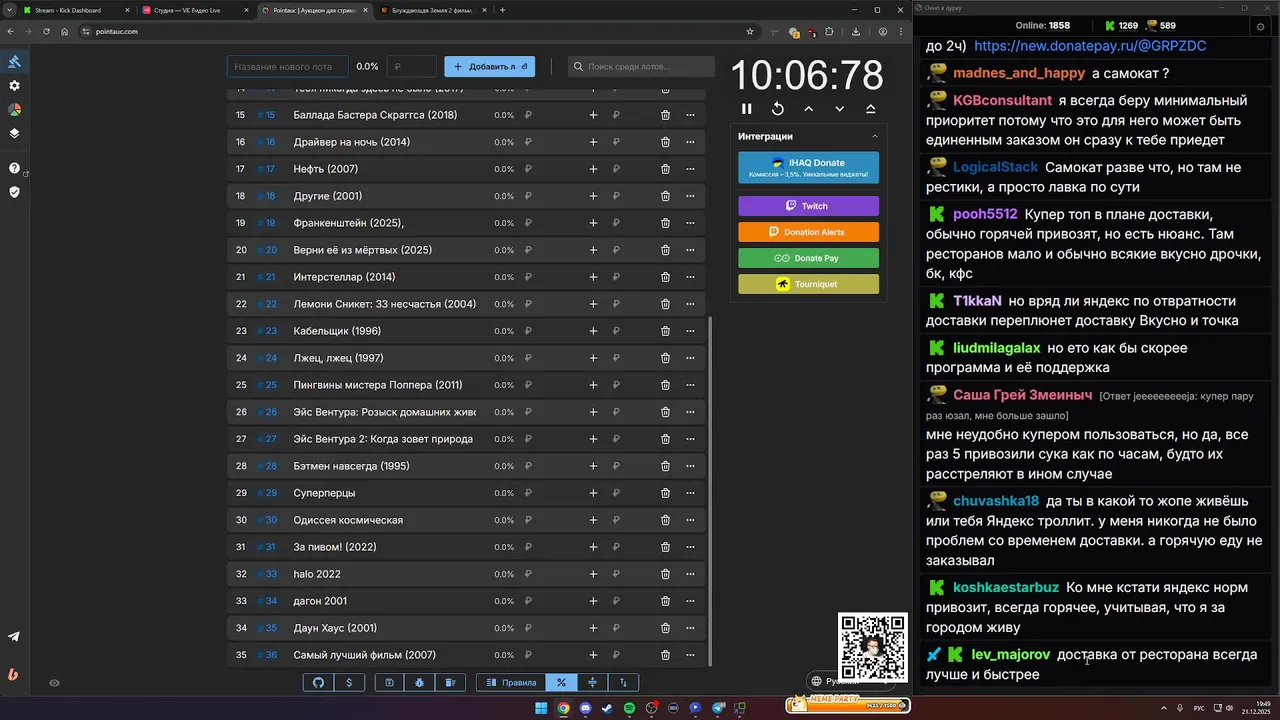Click the bug report toolbar button

pos(420,683)
